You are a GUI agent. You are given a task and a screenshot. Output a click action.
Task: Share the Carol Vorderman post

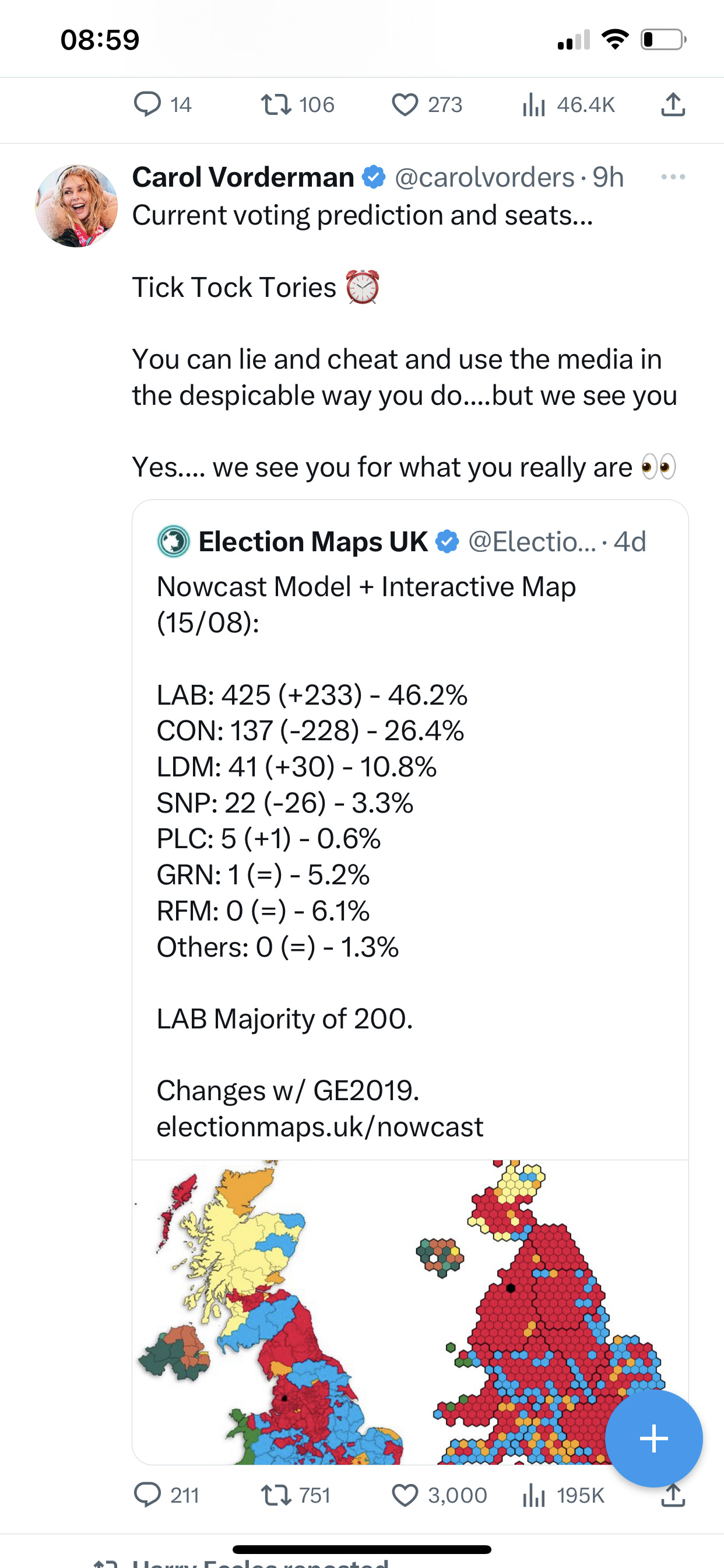coord(673,1495)
